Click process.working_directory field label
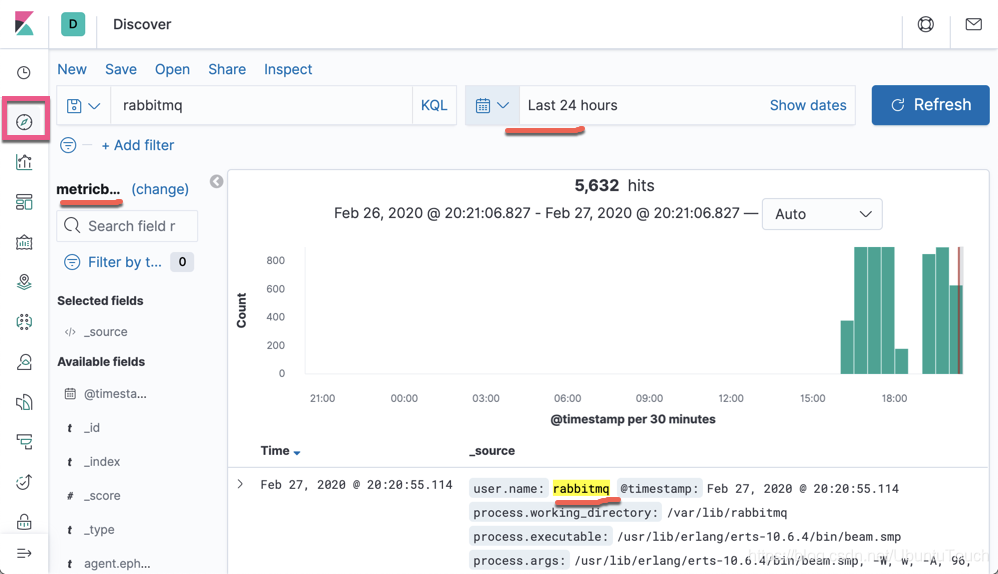This screenshot has height=574, width=998. [x=565, y=512]
